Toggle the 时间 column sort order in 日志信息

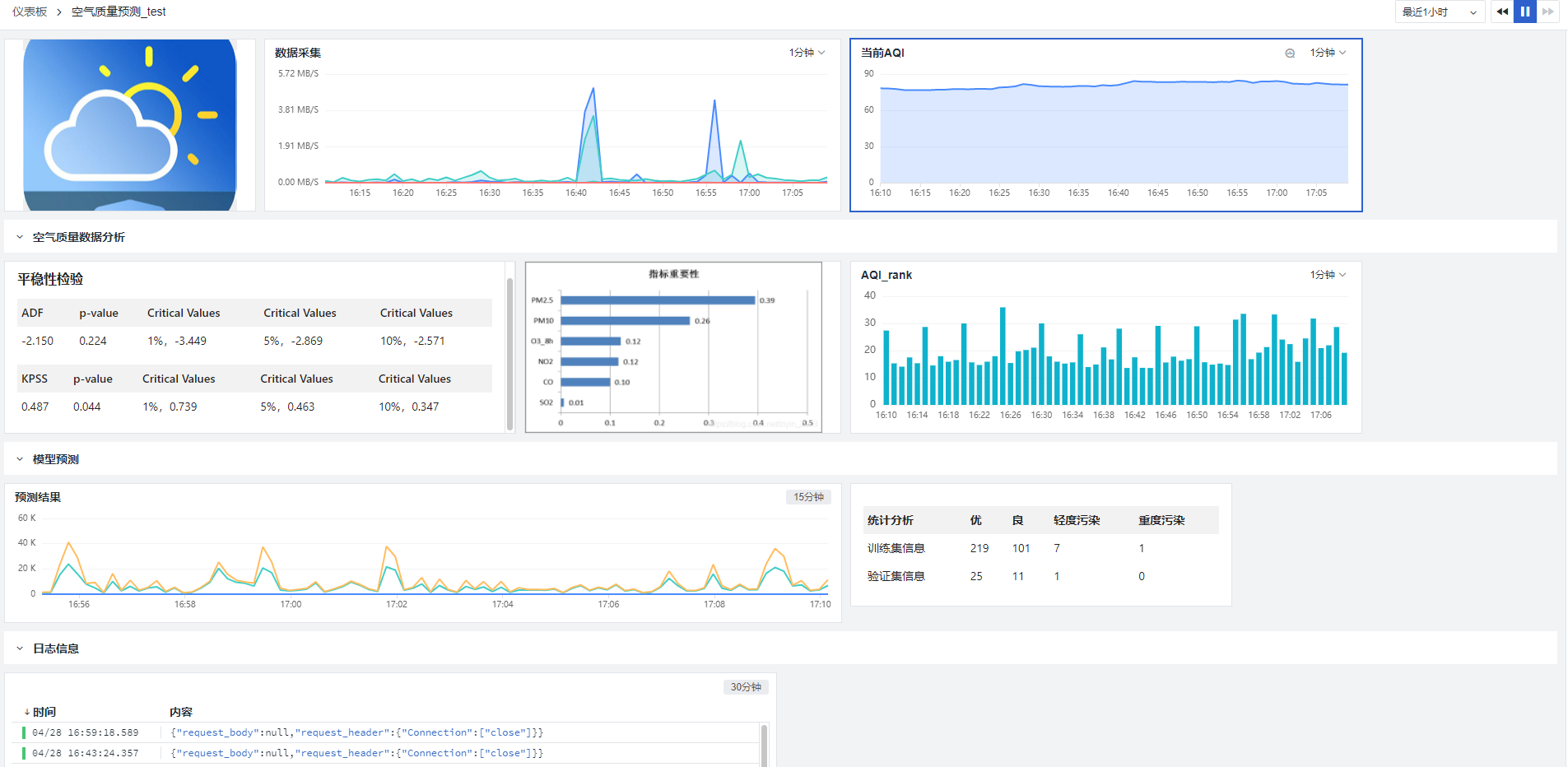coord(43,712)
